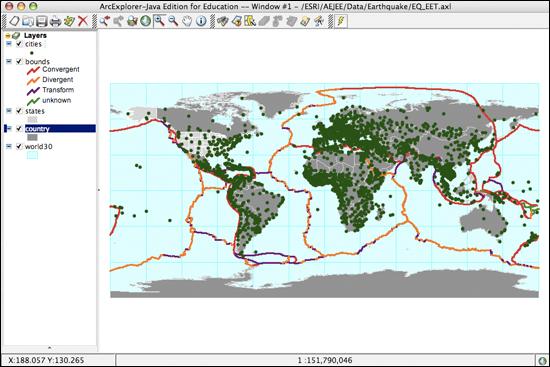550x367 pixels.
Task: Click the grayed Buffer tool icon
Action: (277, 21)
